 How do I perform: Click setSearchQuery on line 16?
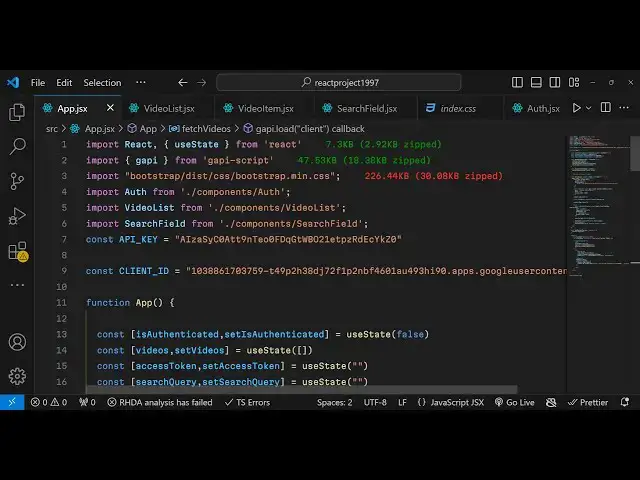pos(241,382)
